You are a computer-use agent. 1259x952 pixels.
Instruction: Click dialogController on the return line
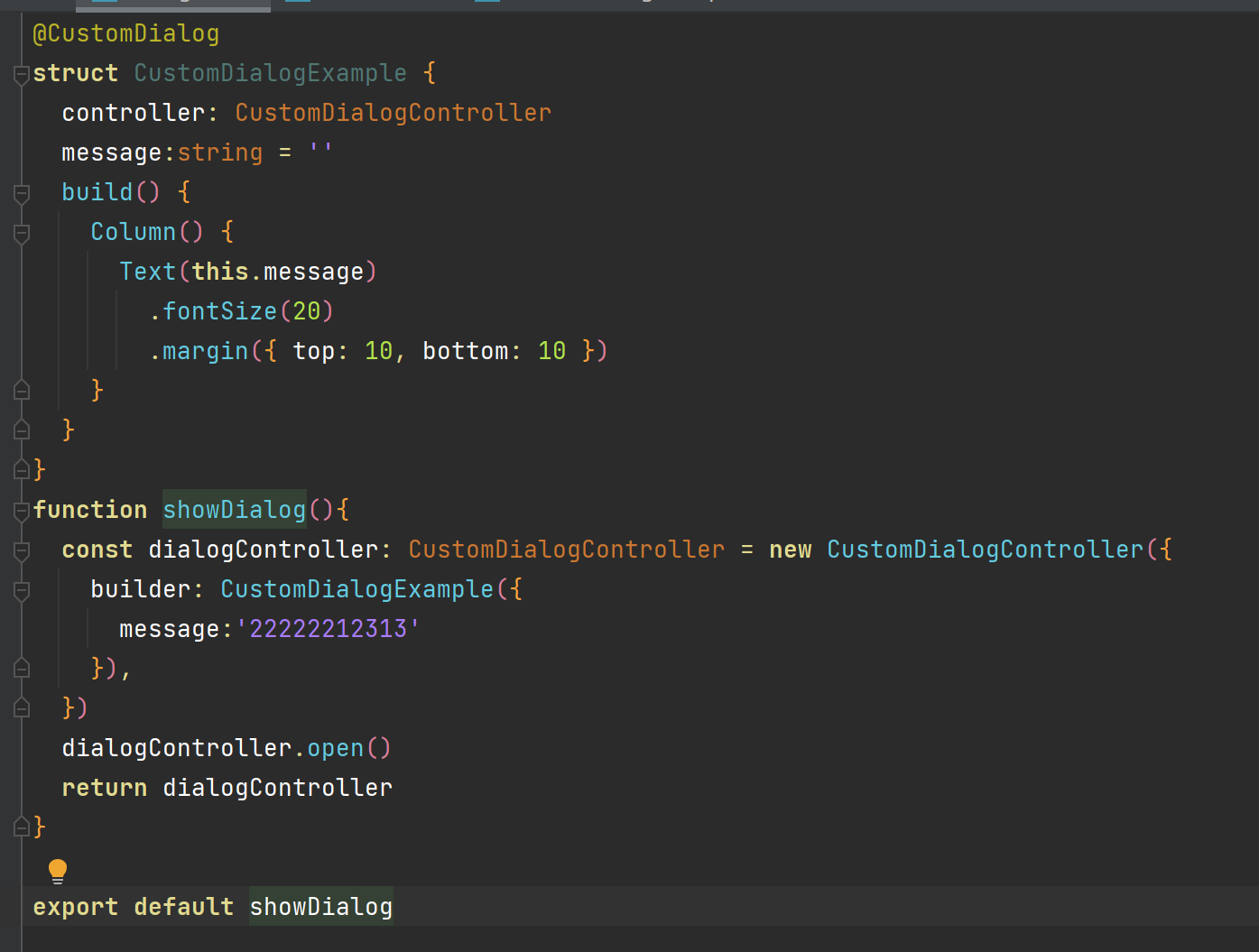pyautogui.click(x=278, y=788)
